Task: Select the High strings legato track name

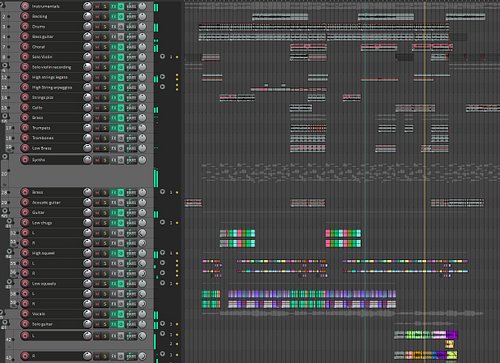Action: (50, 77)
